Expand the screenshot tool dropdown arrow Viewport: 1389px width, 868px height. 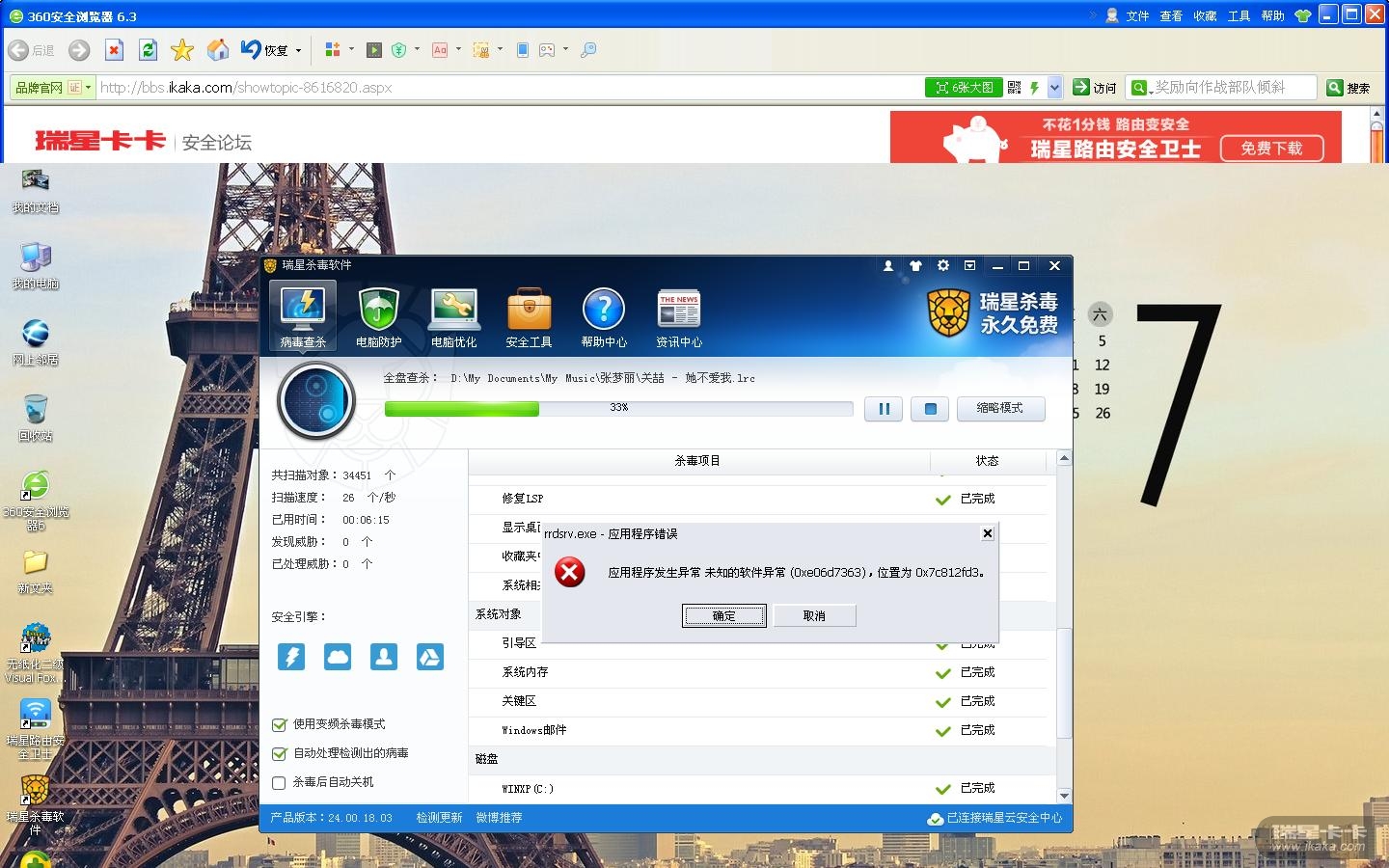pos(500,50)
